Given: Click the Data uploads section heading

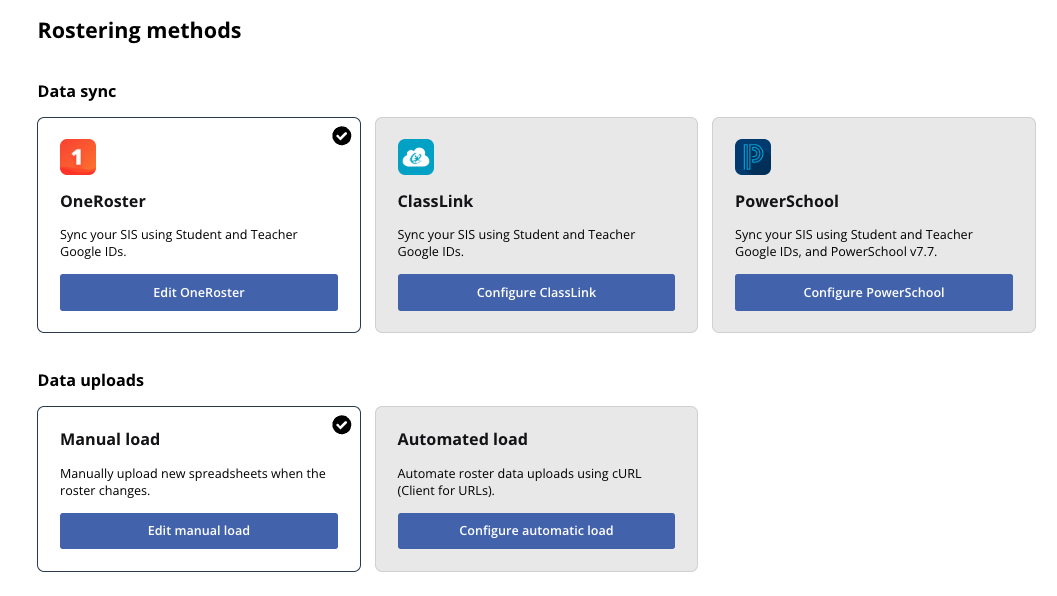Looking at the screenshot, I should [91, 380].
